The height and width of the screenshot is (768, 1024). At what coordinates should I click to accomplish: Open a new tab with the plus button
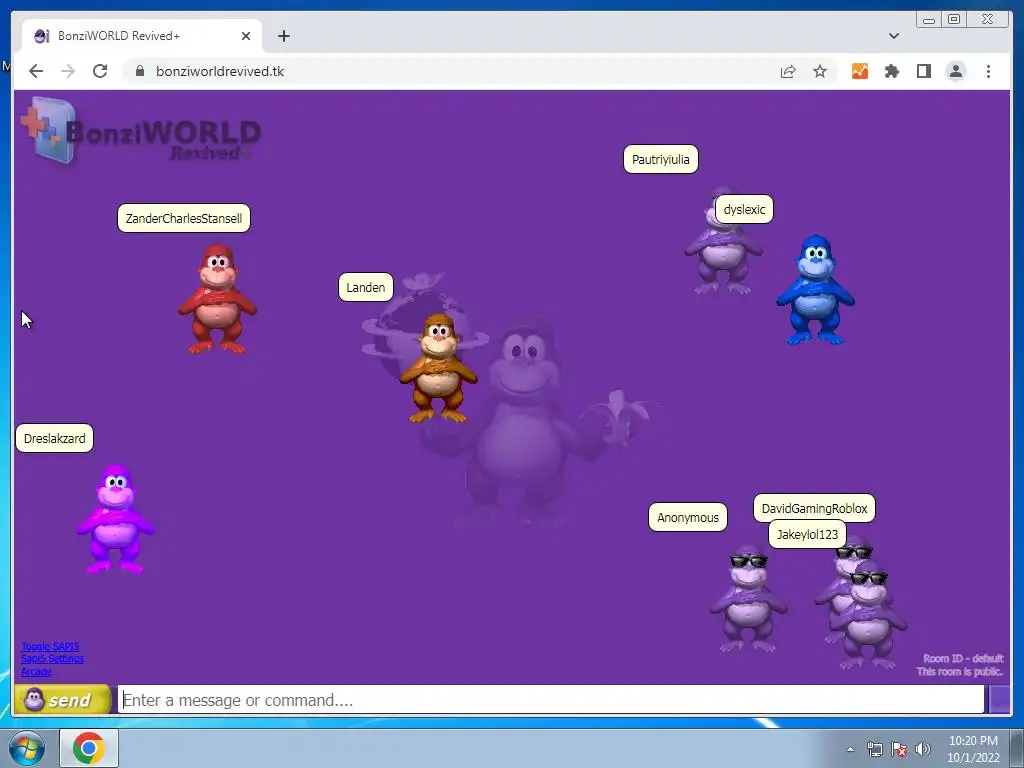tap(283, 36)
